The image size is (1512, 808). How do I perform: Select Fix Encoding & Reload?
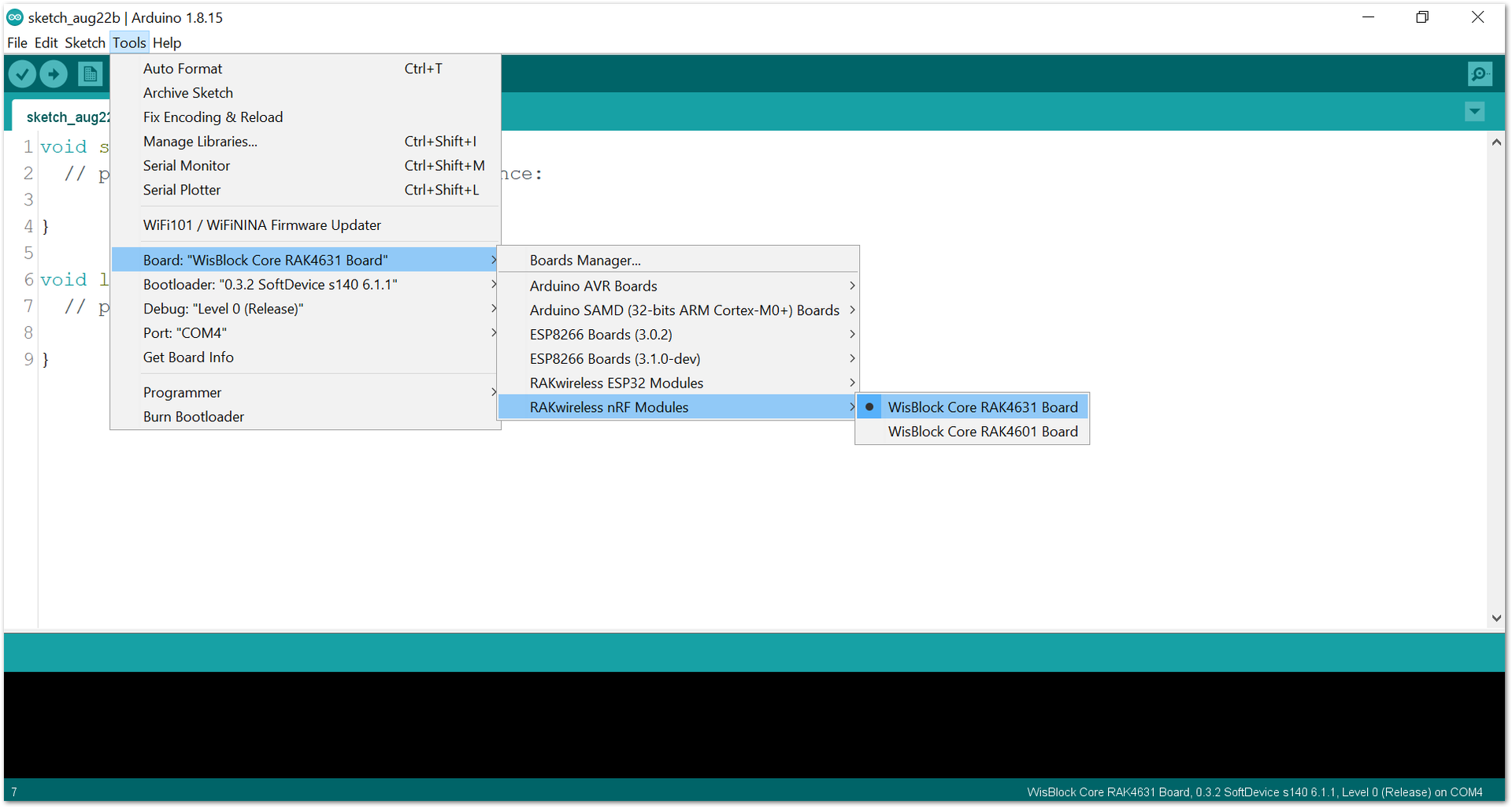click(306, 117)
